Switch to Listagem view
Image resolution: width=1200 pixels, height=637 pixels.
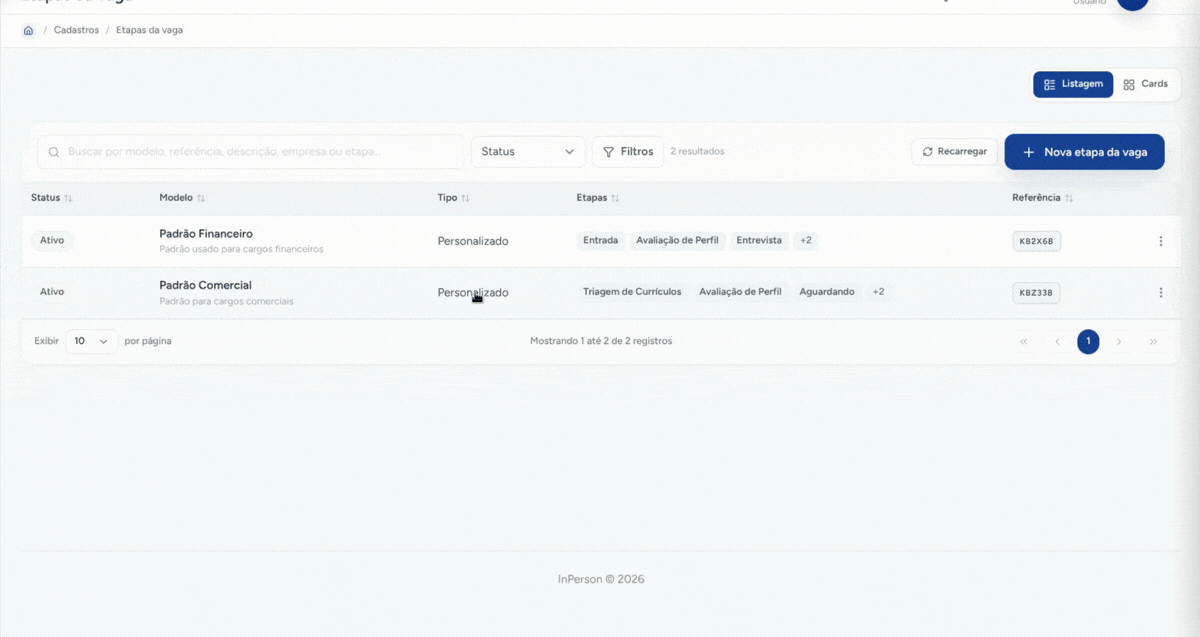(1073, 84)
